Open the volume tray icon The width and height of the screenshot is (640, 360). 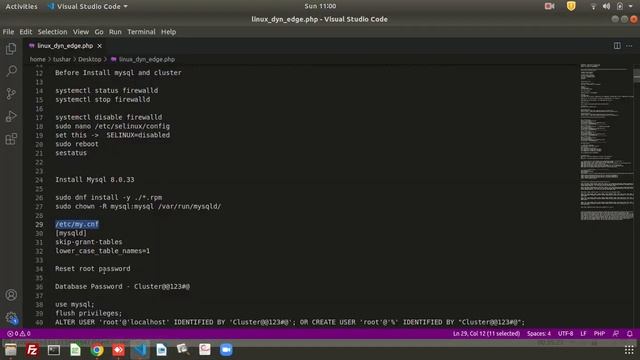click(606, 6)
